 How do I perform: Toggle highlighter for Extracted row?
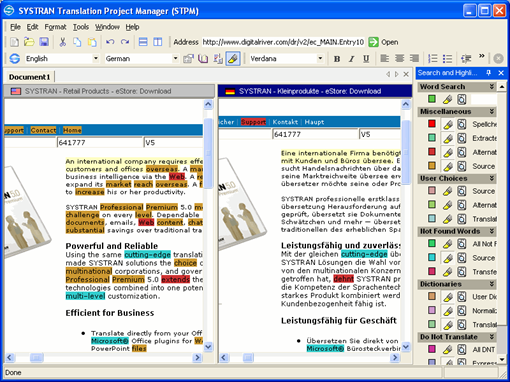coord(447,138)
